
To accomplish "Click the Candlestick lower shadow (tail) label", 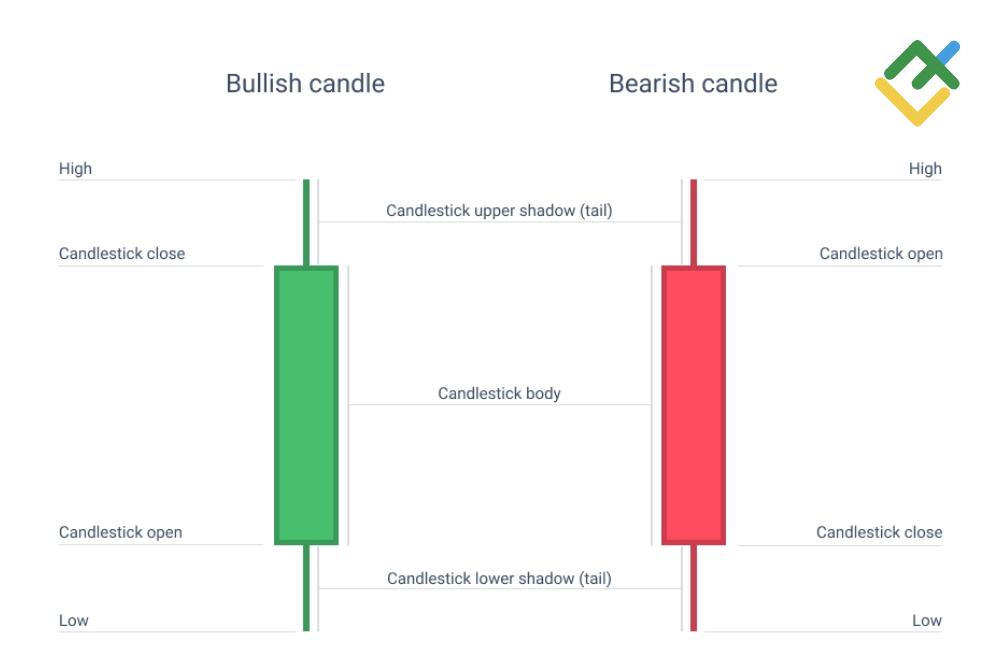I will 499,577.
